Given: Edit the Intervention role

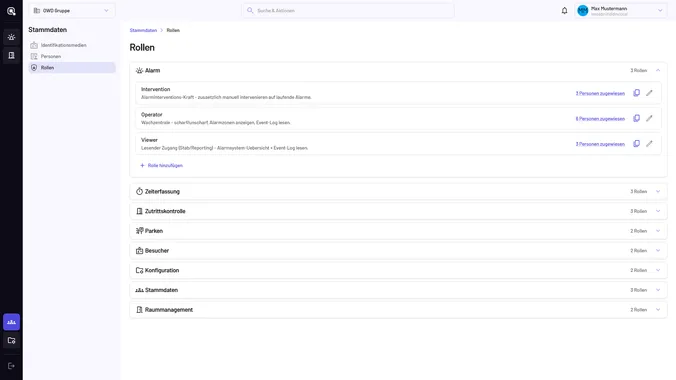Looking at the screenshot, I should point(649,93).
